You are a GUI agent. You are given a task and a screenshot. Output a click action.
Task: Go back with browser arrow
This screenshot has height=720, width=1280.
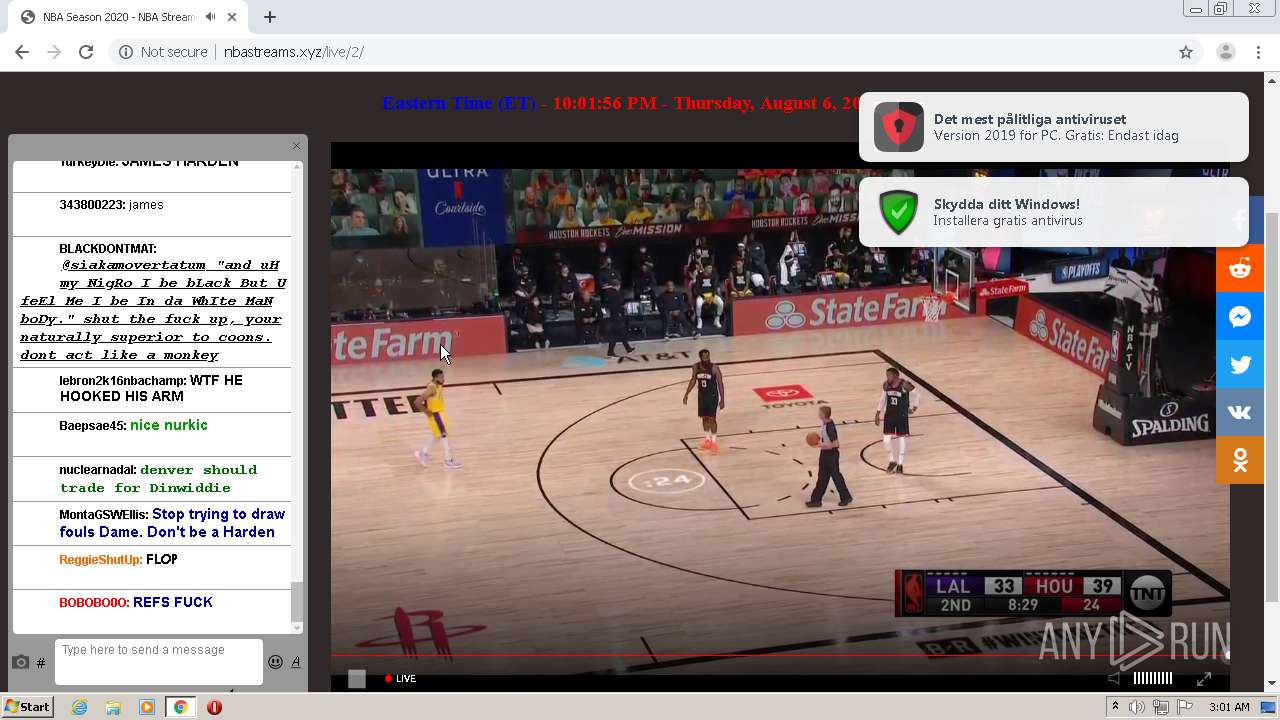point(22,52)
